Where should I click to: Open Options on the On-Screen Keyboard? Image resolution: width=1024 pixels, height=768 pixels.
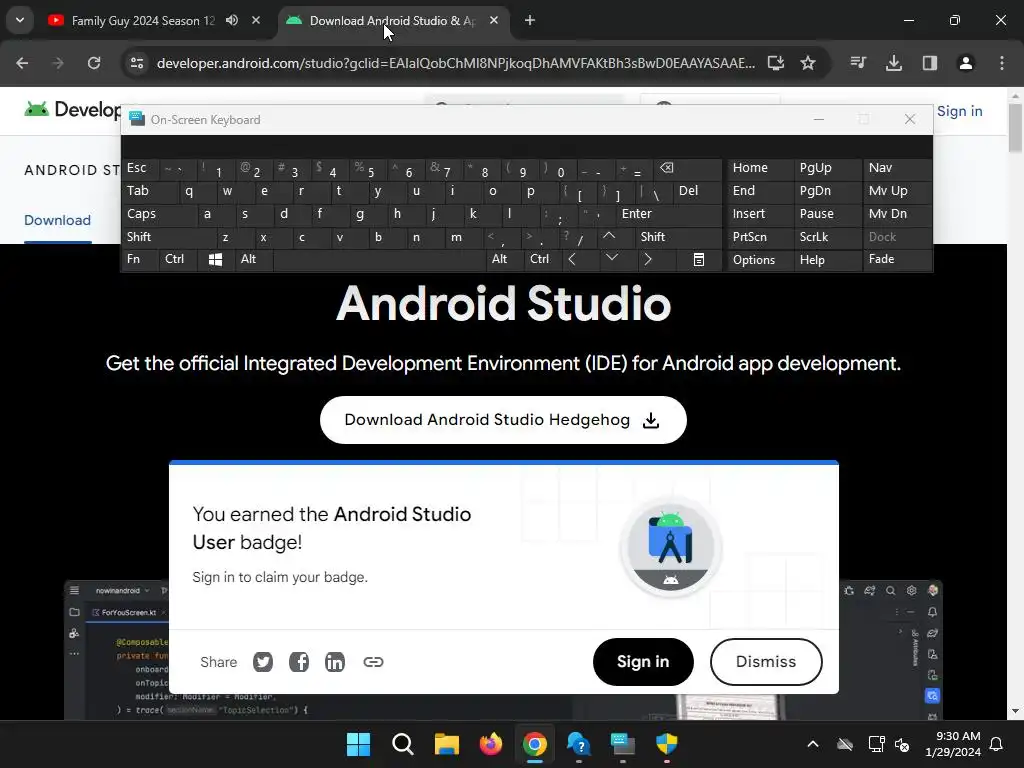(x=760, y=259)
